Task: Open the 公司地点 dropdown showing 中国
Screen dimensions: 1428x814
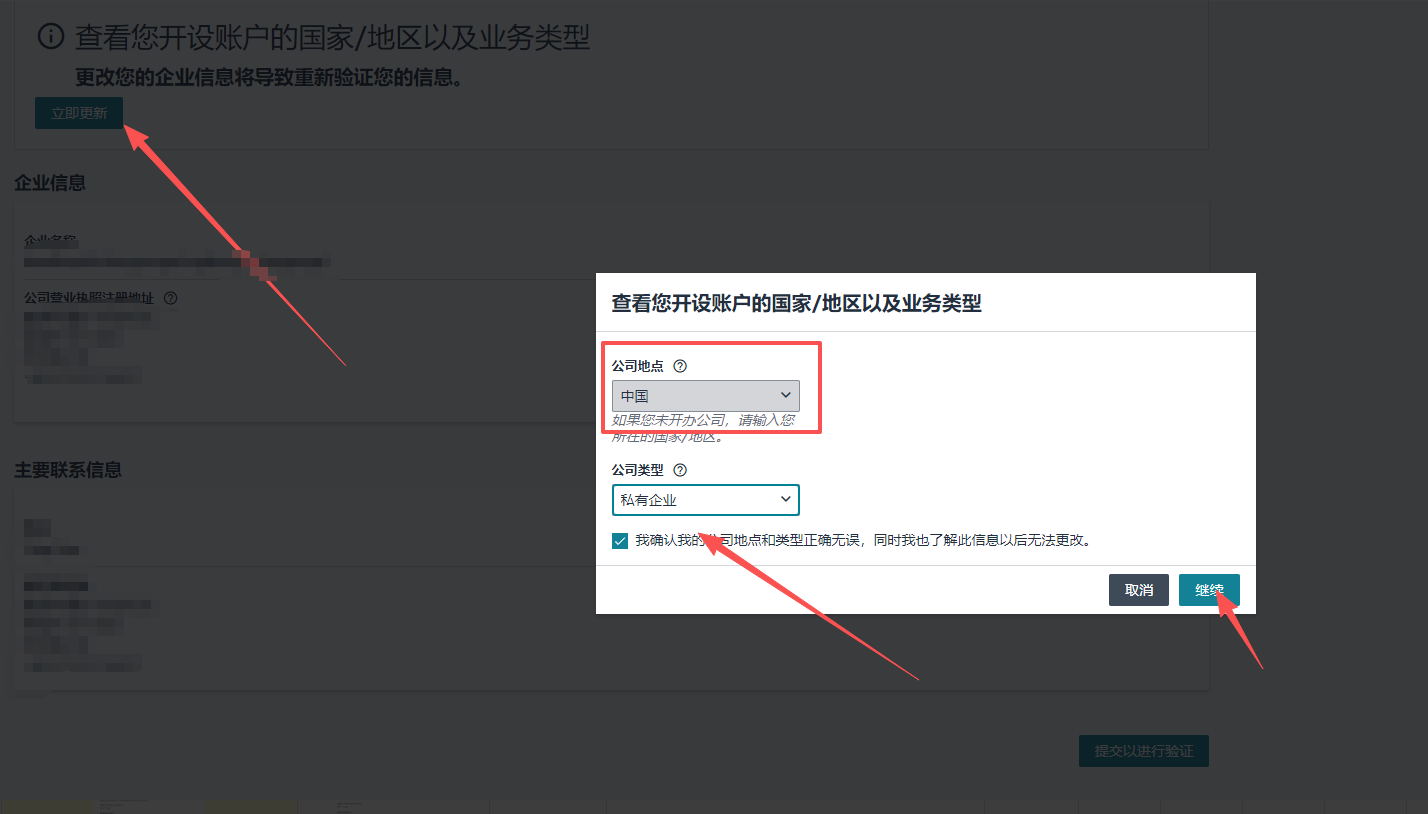Action: pyautogui.click(x=705, y=396)
